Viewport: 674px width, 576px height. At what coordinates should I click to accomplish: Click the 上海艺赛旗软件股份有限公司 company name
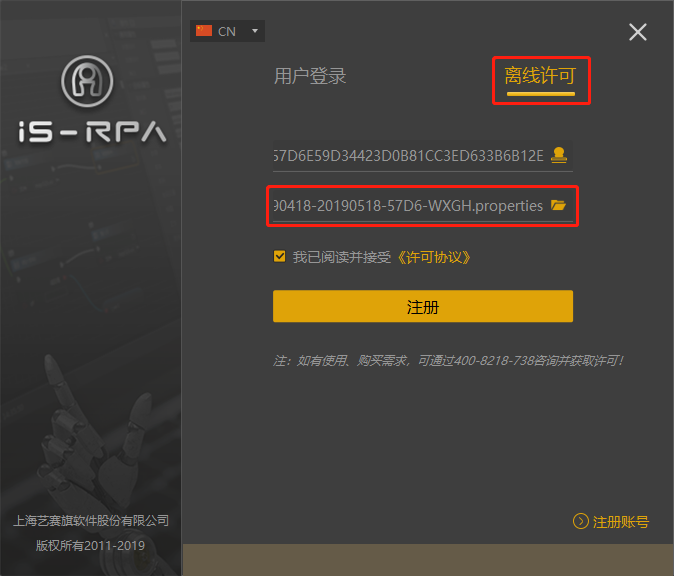[x=91, y=521]
